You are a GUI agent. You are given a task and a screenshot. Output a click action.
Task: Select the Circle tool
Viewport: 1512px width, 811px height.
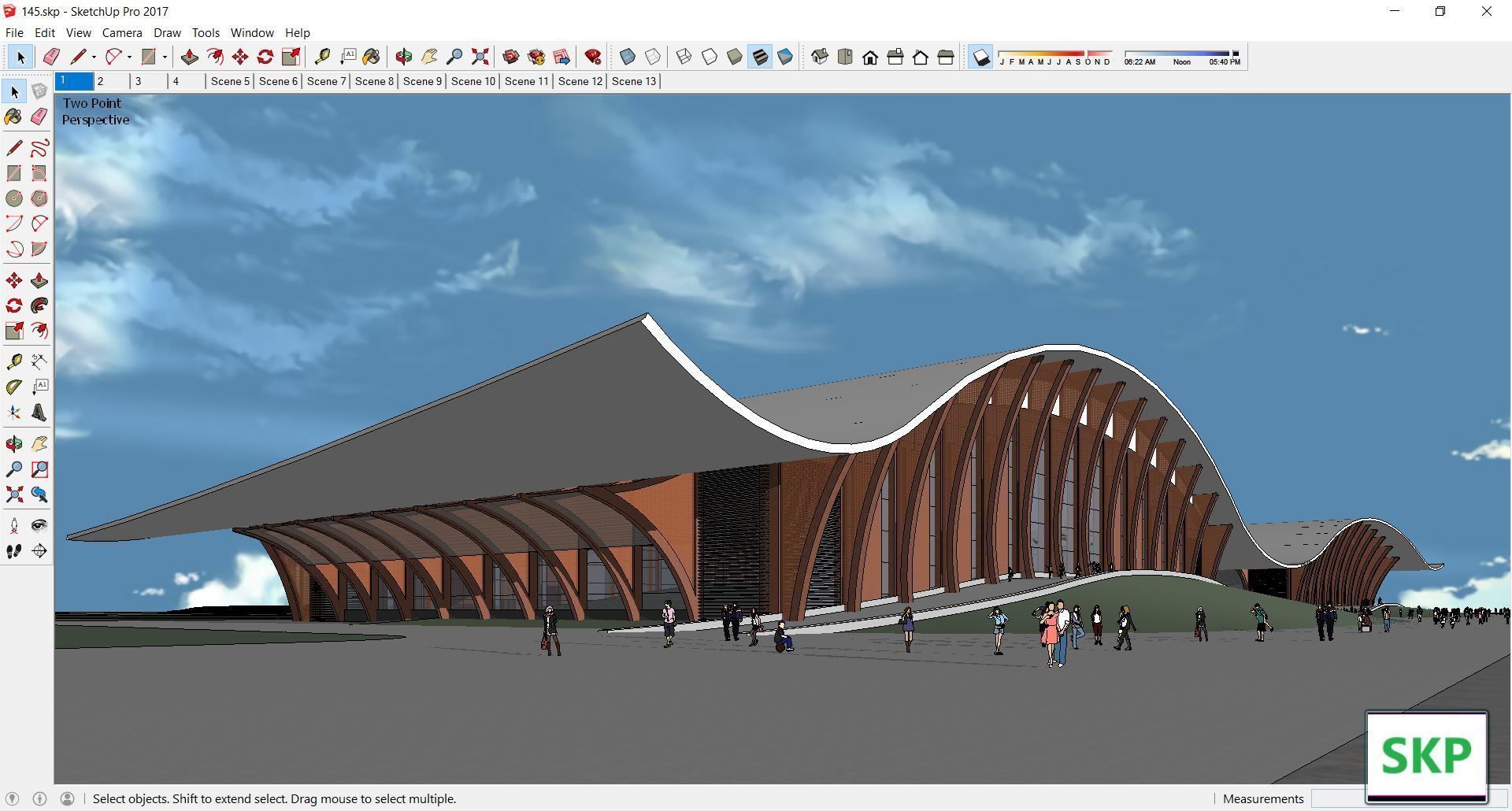(x=14, y=198)
